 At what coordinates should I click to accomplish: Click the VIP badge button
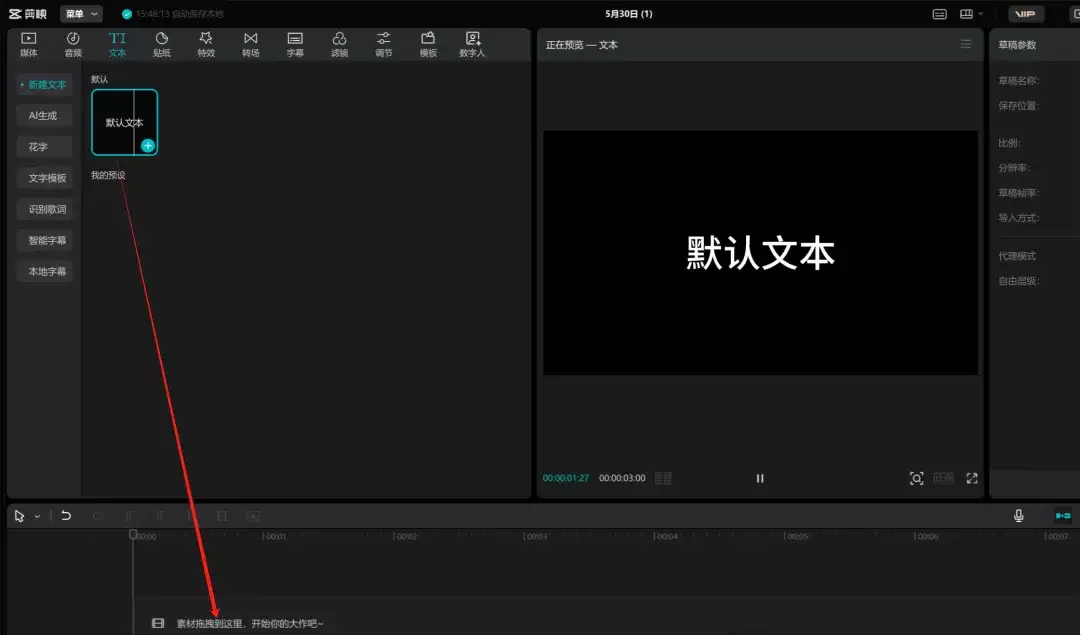[x=1025, y=14]
